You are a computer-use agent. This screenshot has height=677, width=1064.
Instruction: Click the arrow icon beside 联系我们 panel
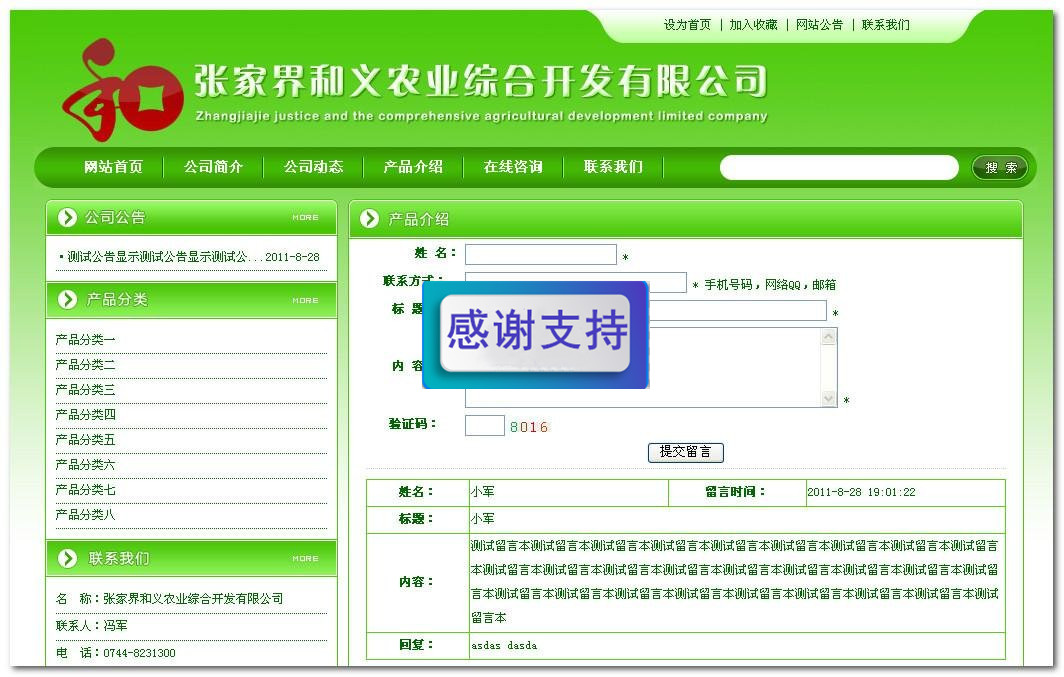67,559
